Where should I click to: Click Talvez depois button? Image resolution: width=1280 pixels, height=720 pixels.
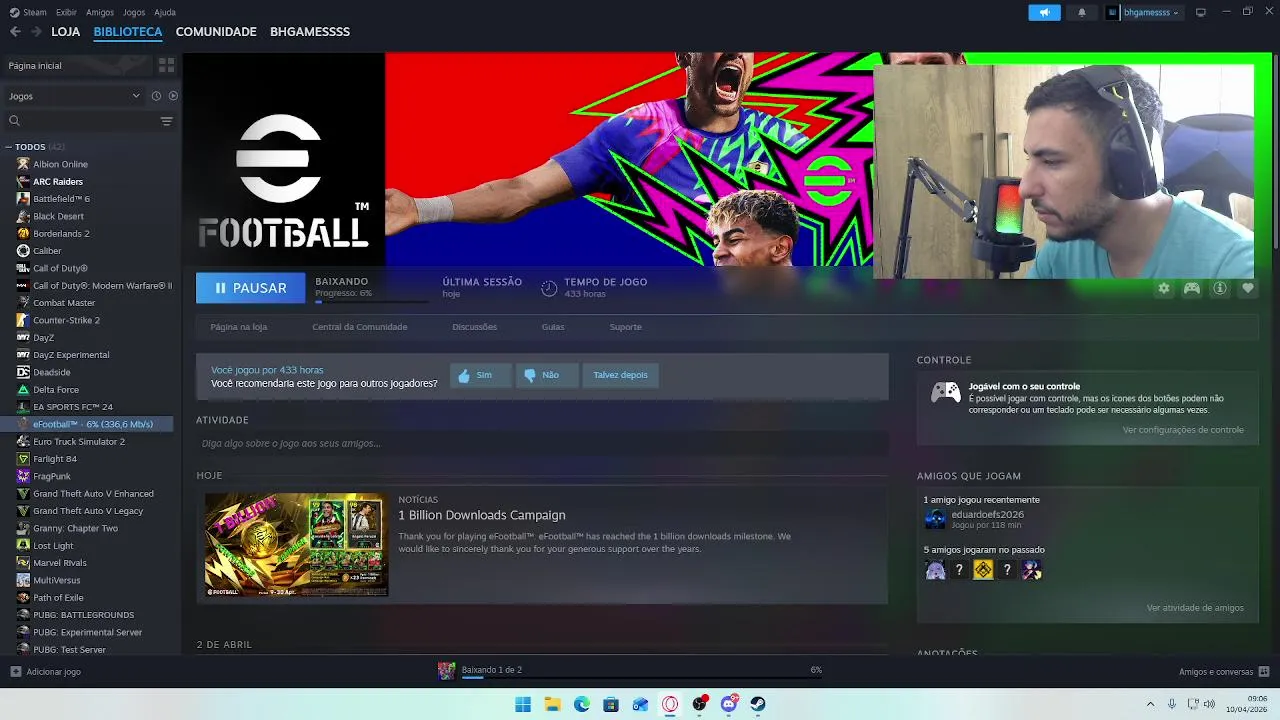tap(620, 375)
